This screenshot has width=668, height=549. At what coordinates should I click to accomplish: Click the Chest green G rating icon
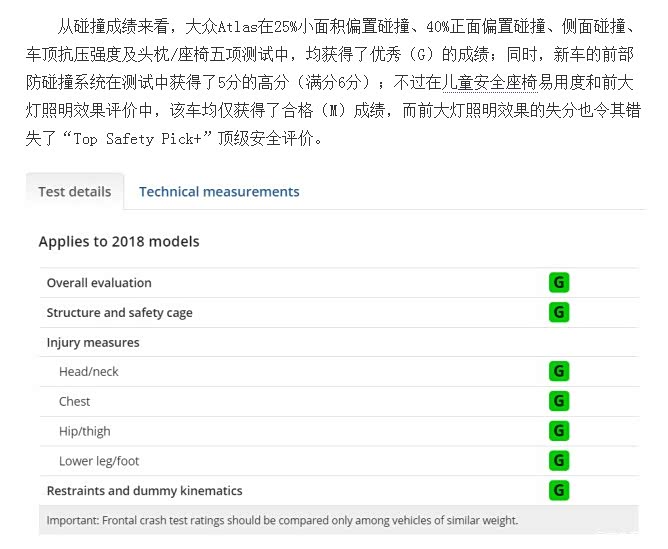click(558, 401)
